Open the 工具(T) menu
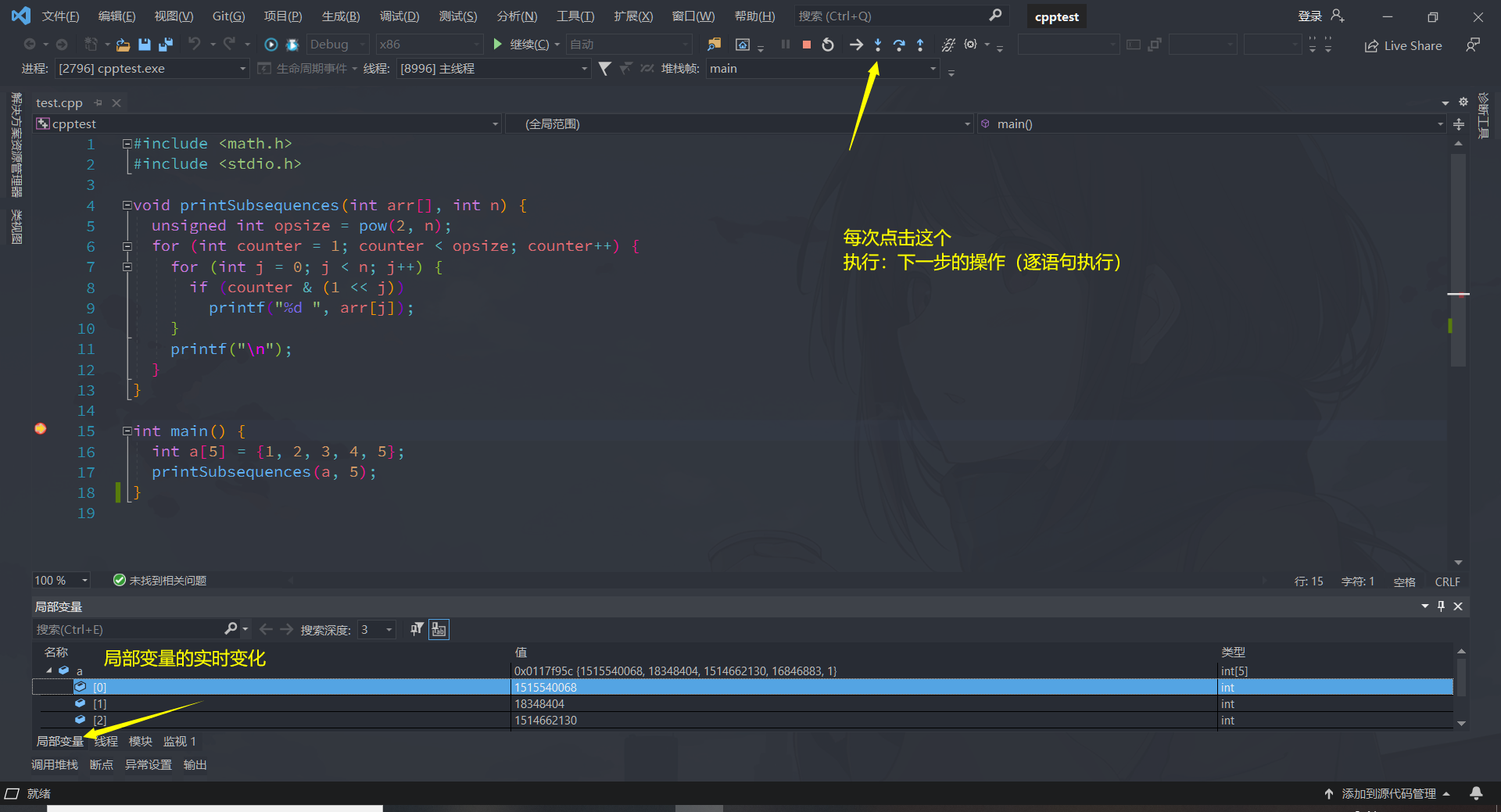1501x812 pixels. [575, 16]
